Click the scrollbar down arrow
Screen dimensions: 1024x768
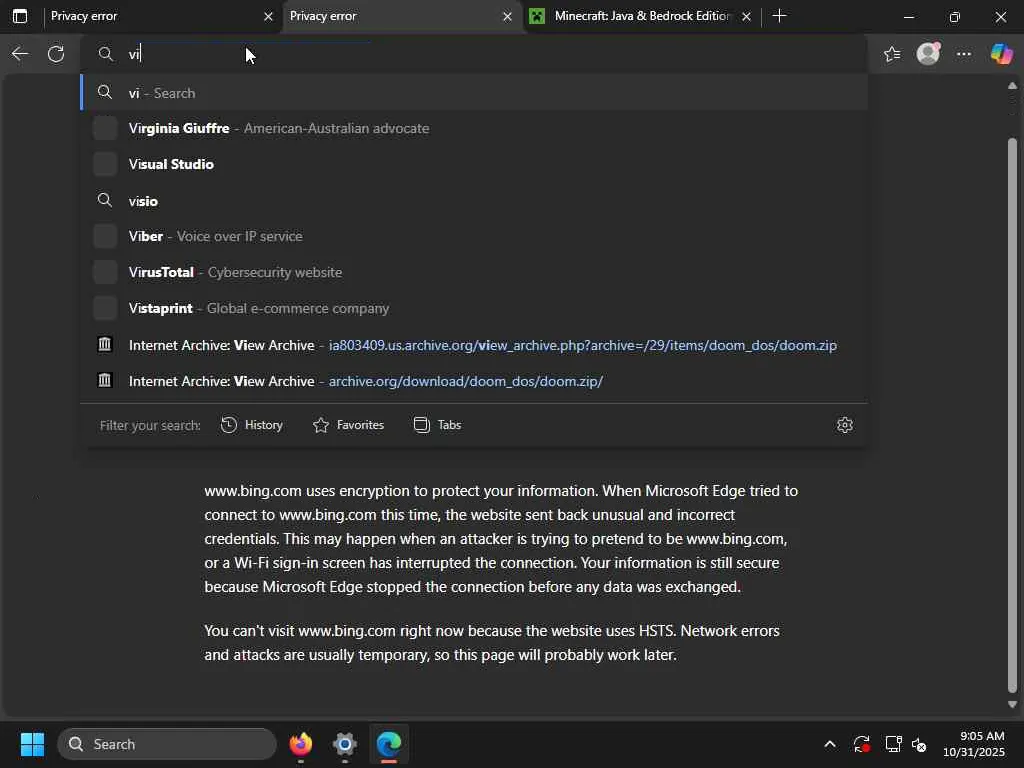pyautogui.click(x=1012, y=705)
